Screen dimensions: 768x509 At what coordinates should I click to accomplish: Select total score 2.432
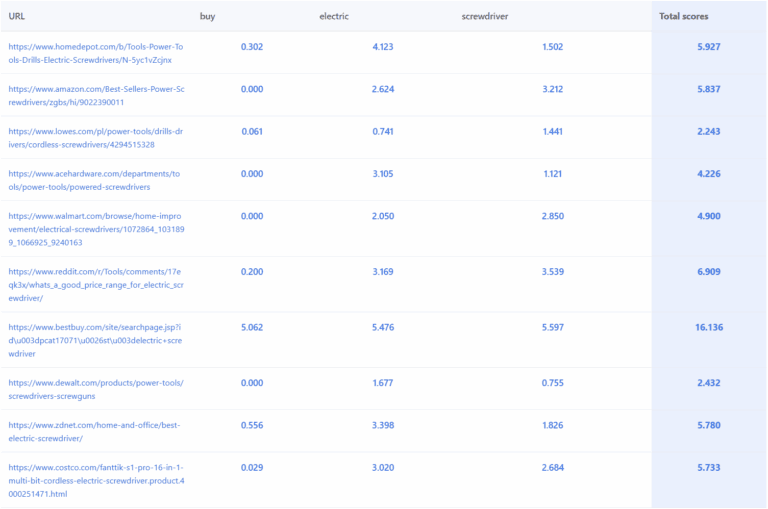click(x=709, y=383)
